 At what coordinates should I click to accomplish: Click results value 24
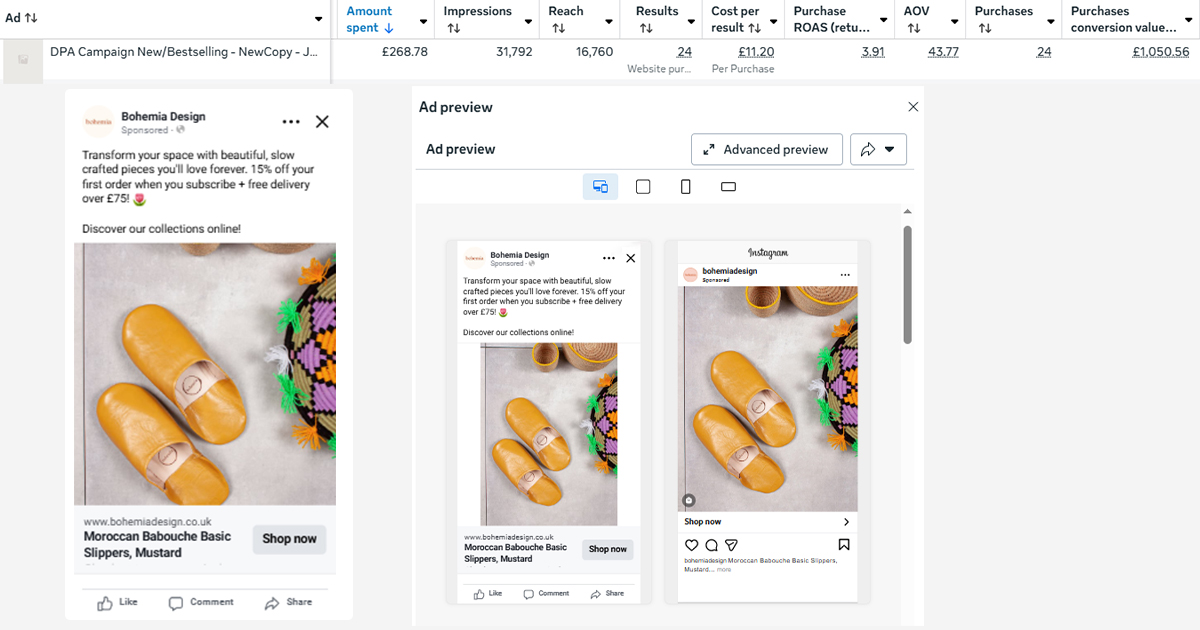pos(684,51)
